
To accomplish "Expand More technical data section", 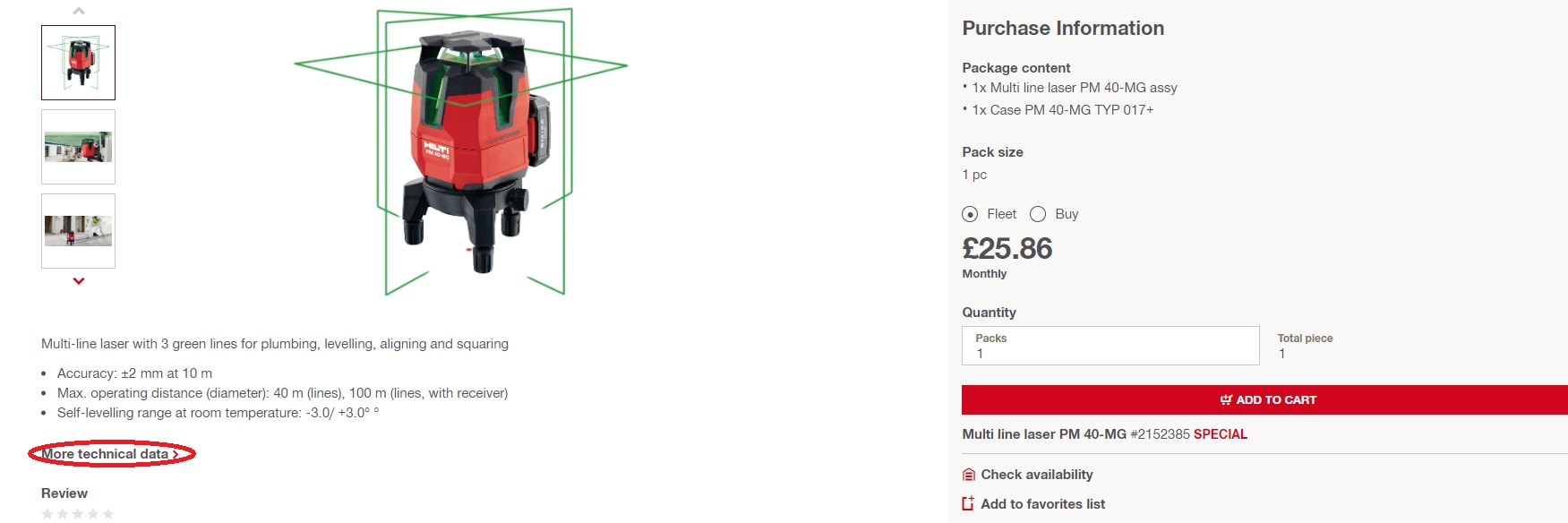I will click(107, 454).
